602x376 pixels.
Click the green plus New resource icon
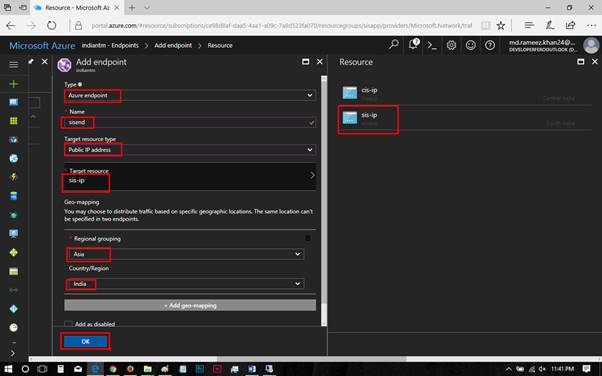[x=13, y=84]
